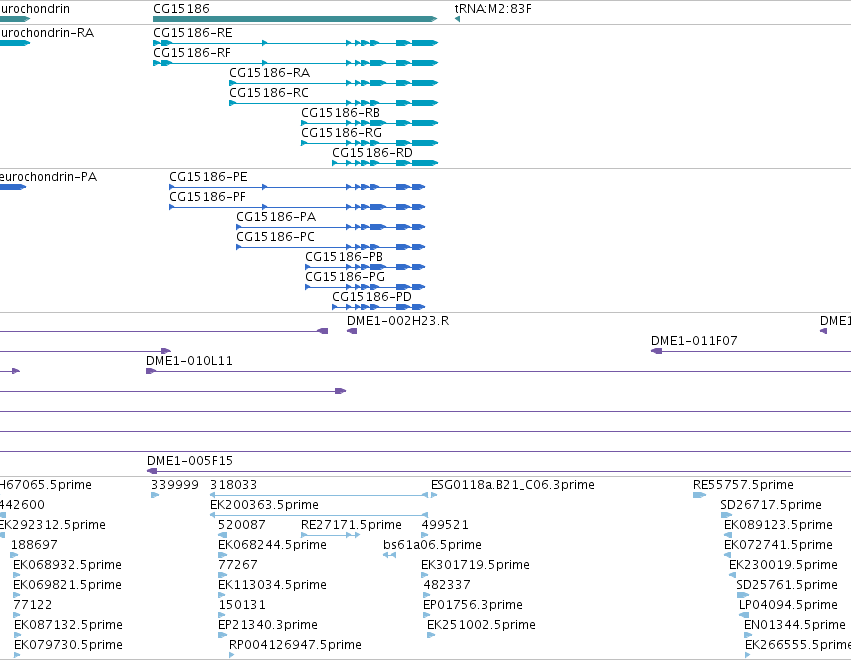Image resolution: width=851 pixels, height=660 pixels.
Task: Click the CG15186-RD transcript label
Action: tap(372, 153)
